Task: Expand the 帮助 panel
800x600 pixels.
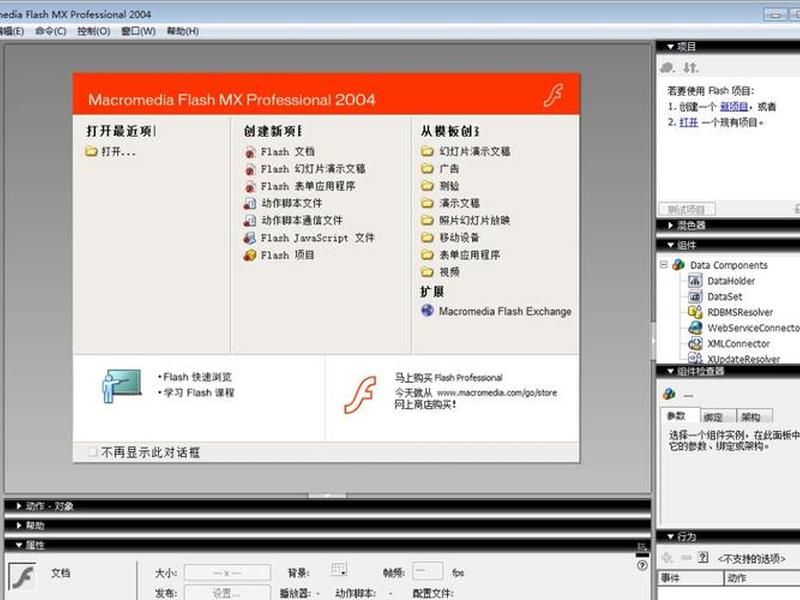Action: 19,526
